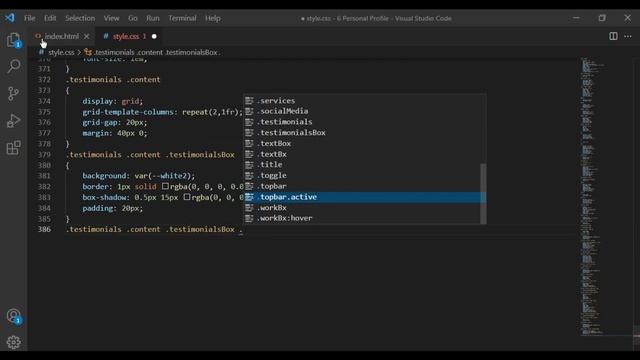The height and width of the screenshot is (360, 640).
Task: Switch to the index.html tab
Action: click(62, 36)
